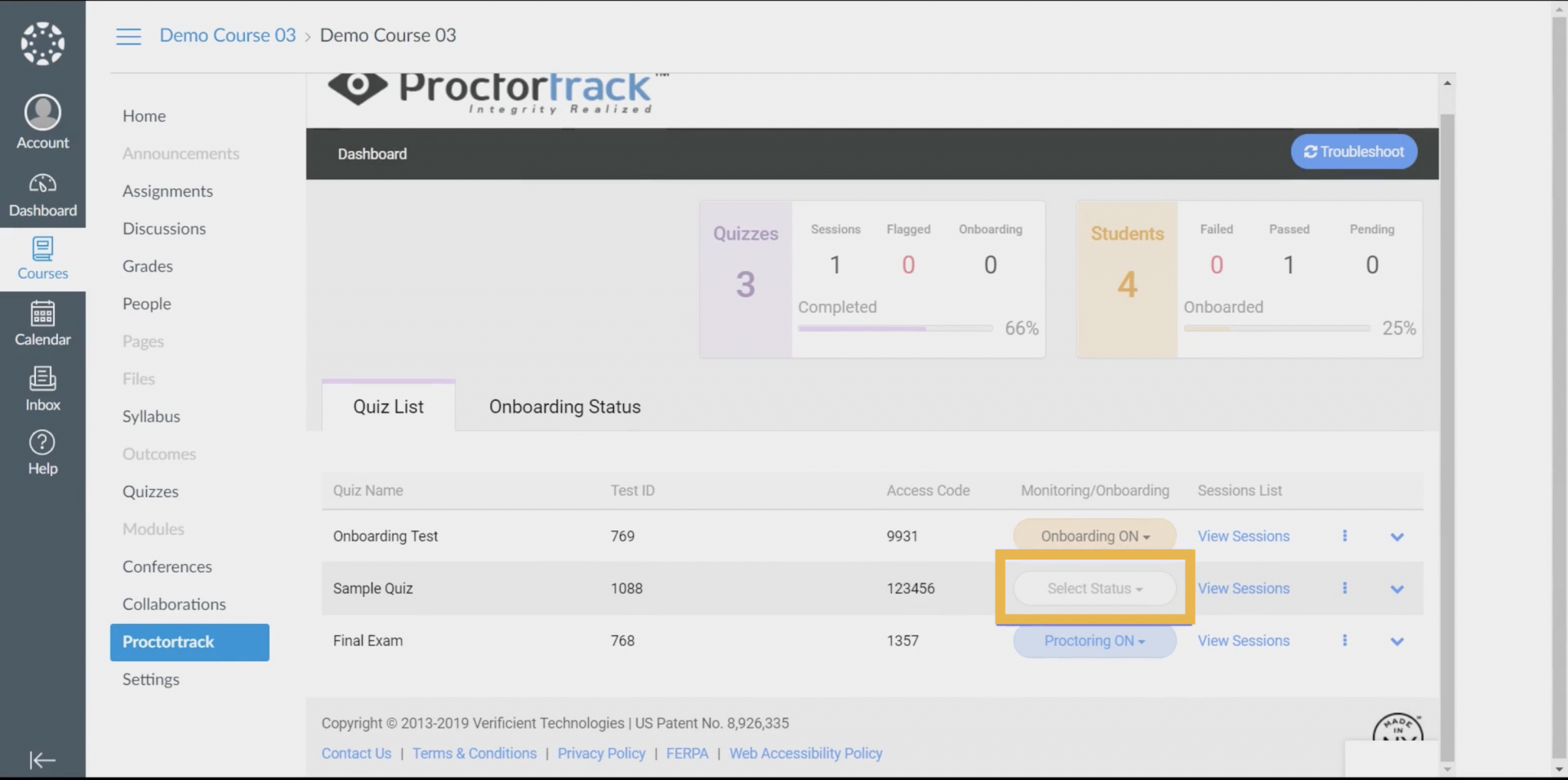Click the Final Exam name cell

tap(367, 640)
